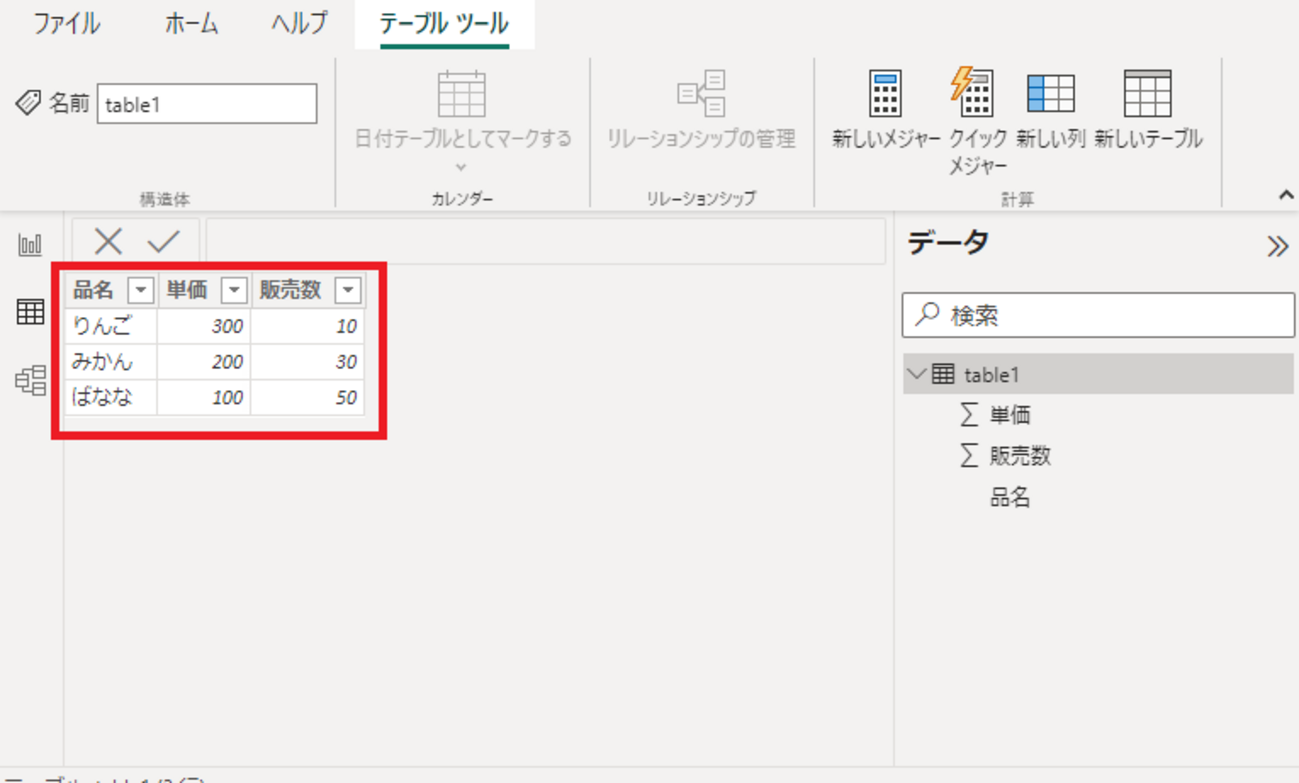The image size is (1299, 783).
Task: Click Mark as Date Table calendar icon
Action: point(462,94)
